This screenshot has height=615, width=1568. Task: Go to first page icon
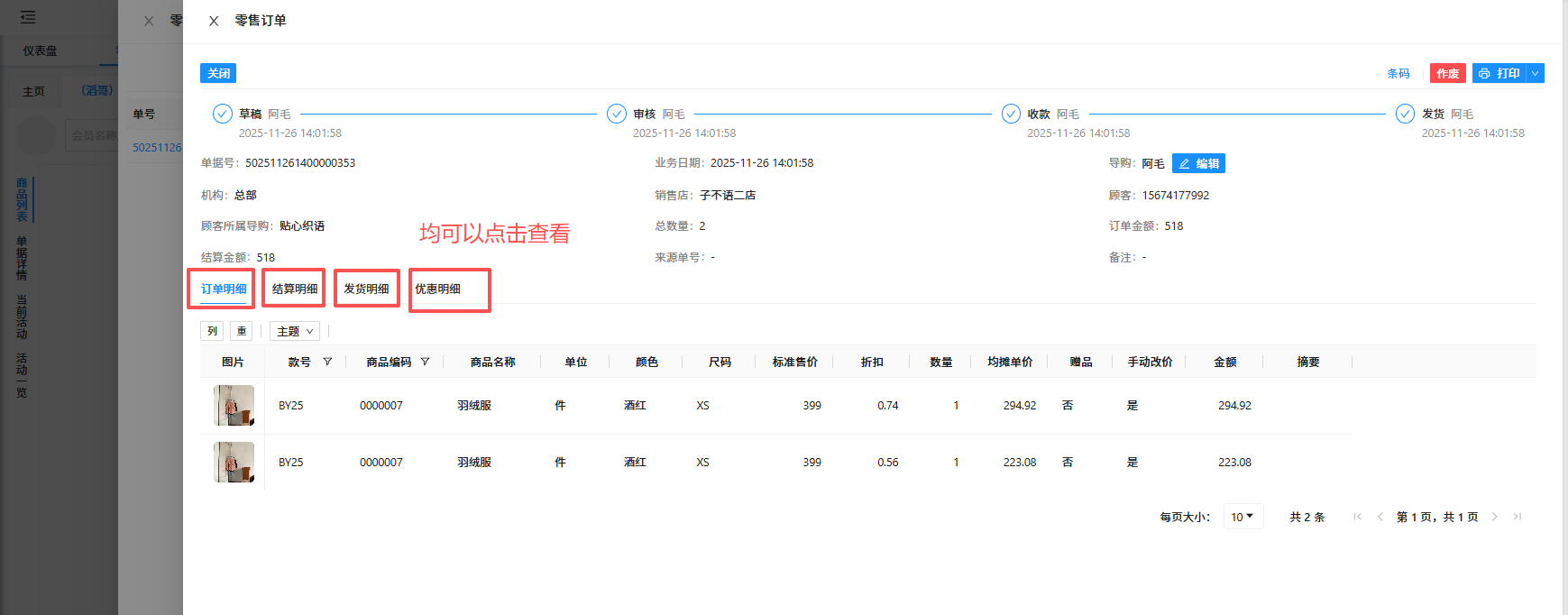click(1357, 517)
